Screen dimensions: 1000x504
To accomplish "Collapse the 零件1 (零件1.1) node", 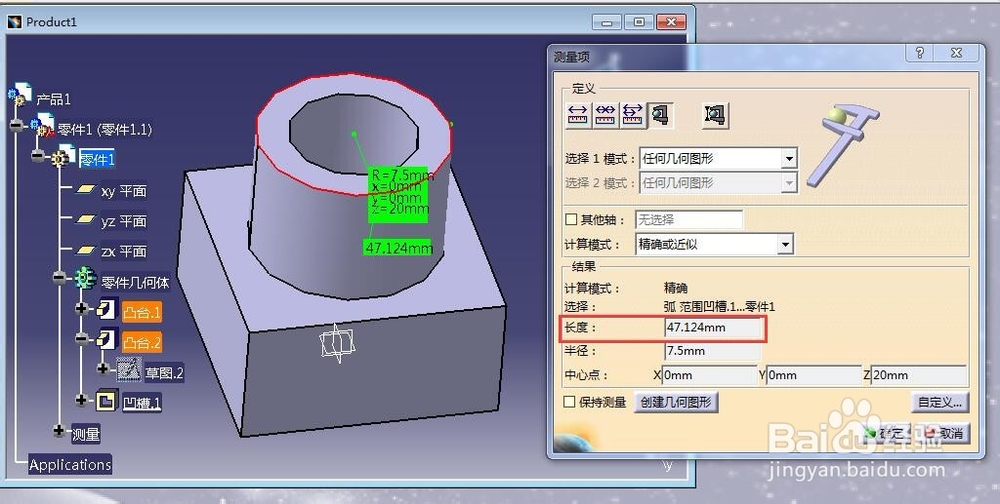I will tap(17, 126).
